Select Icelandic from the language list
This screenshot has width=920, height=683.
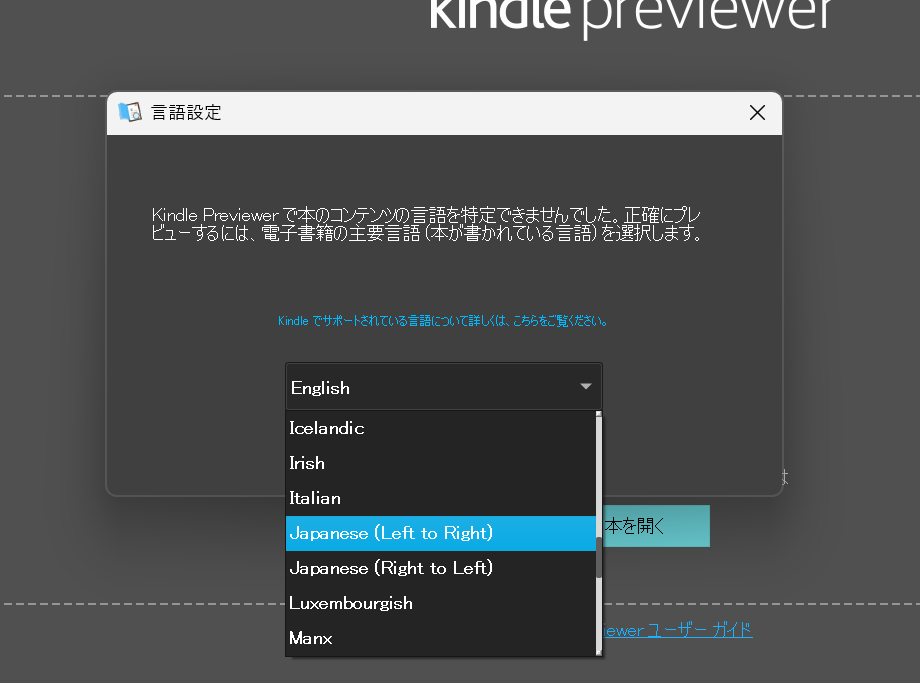pyautogui.click(x=441, y=428)
